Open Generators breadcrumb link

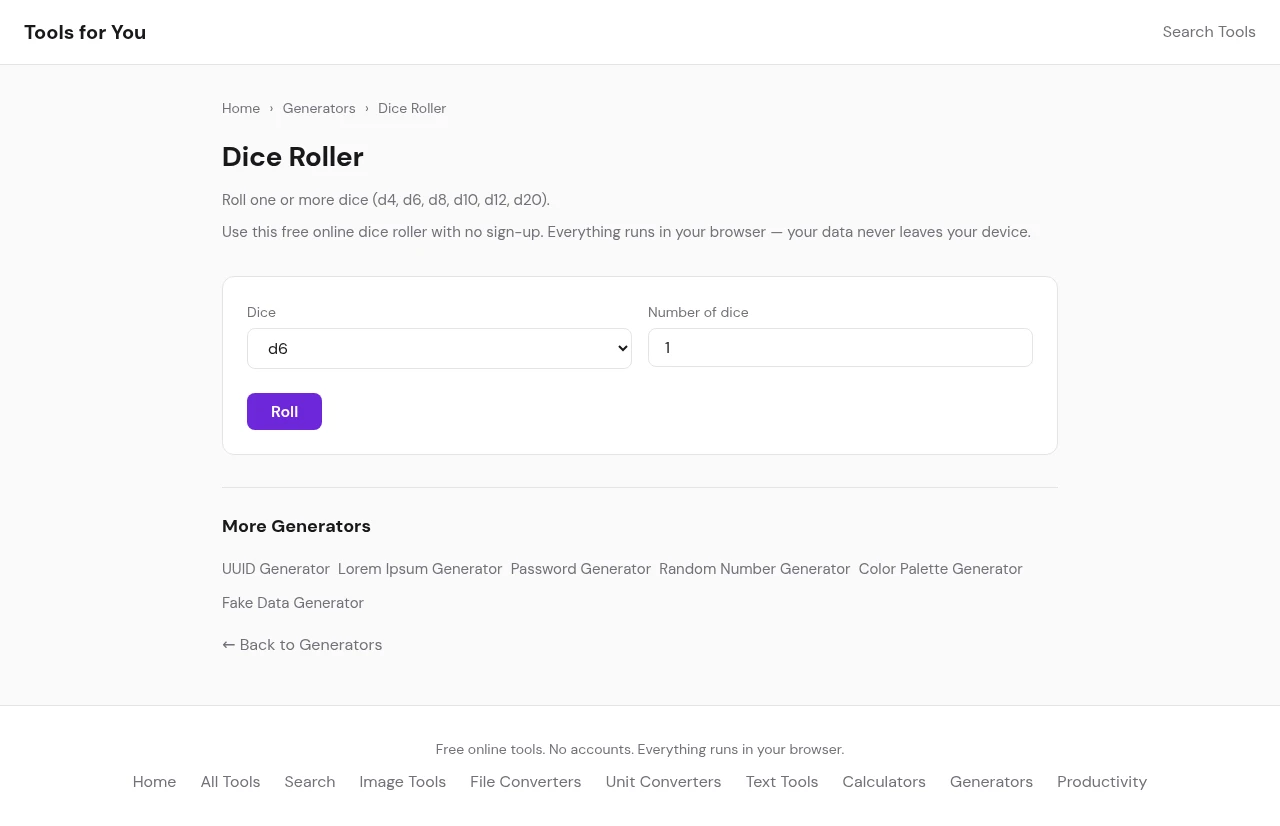coord(319,108)
